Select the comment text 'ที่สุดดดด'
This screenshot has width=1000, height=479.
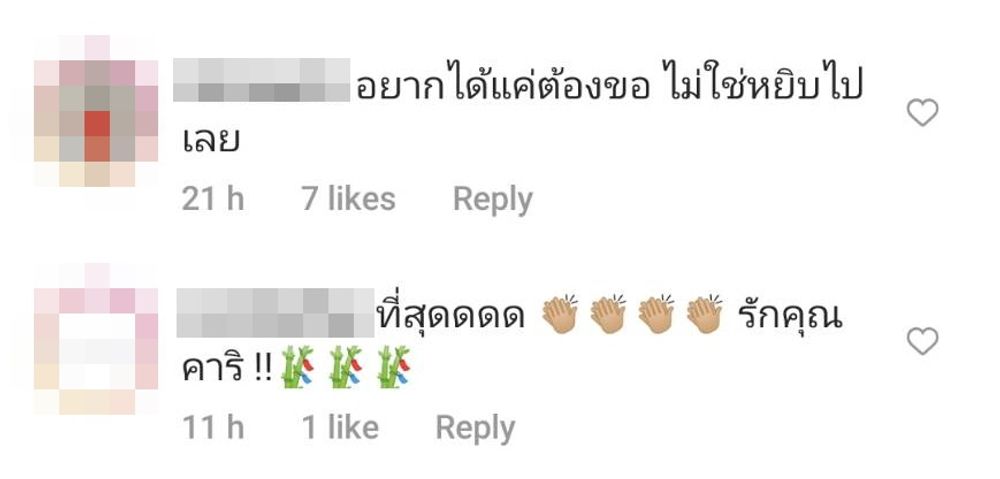click(451, 316)
